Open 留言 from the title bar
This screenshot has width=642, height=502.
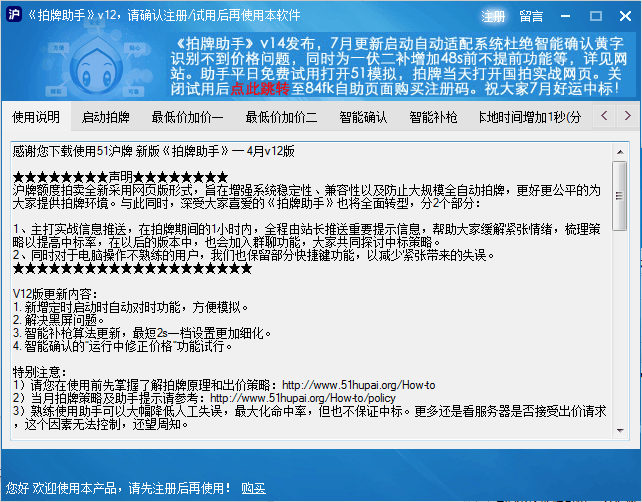point(531,16)
